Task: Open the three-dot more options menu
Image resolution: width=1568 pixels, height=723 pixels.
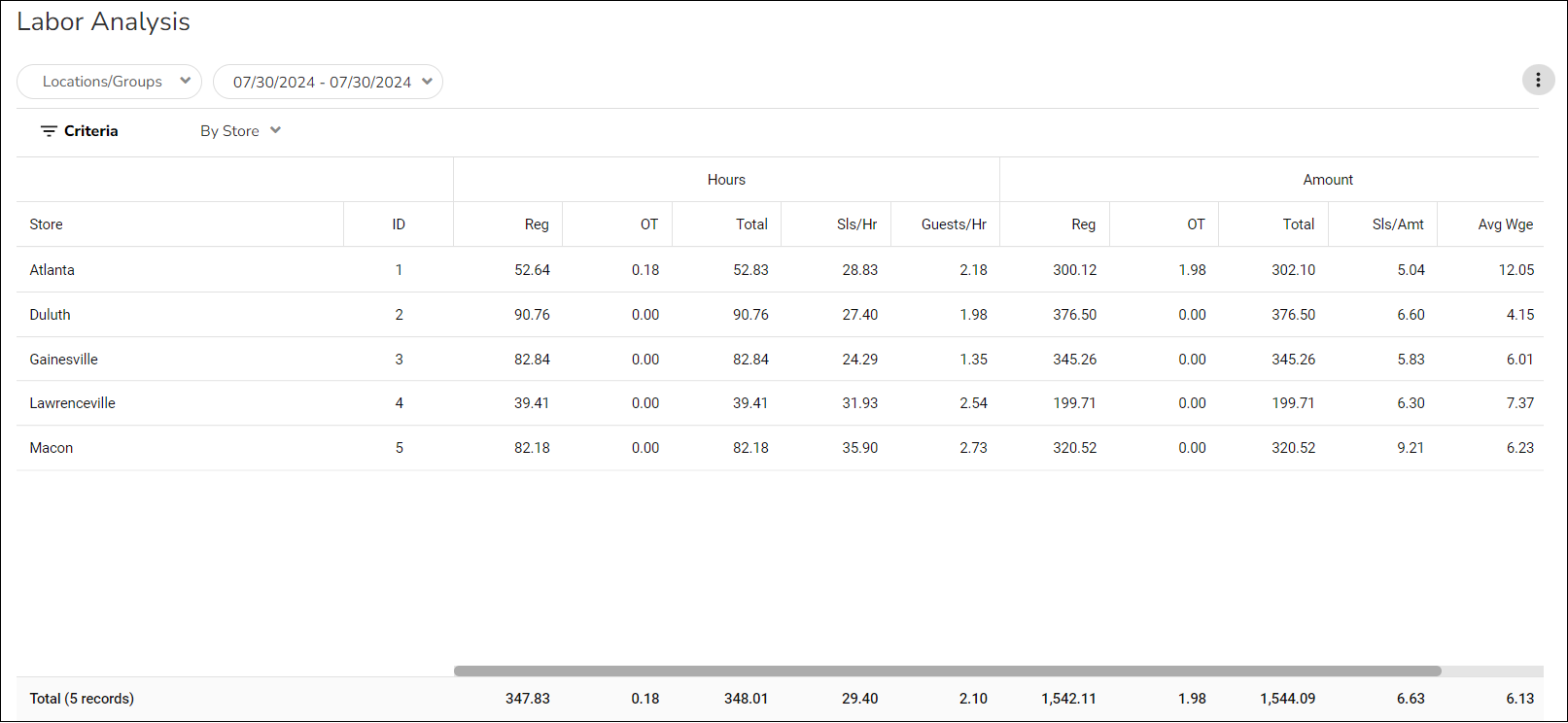Action: point(1538,80)
